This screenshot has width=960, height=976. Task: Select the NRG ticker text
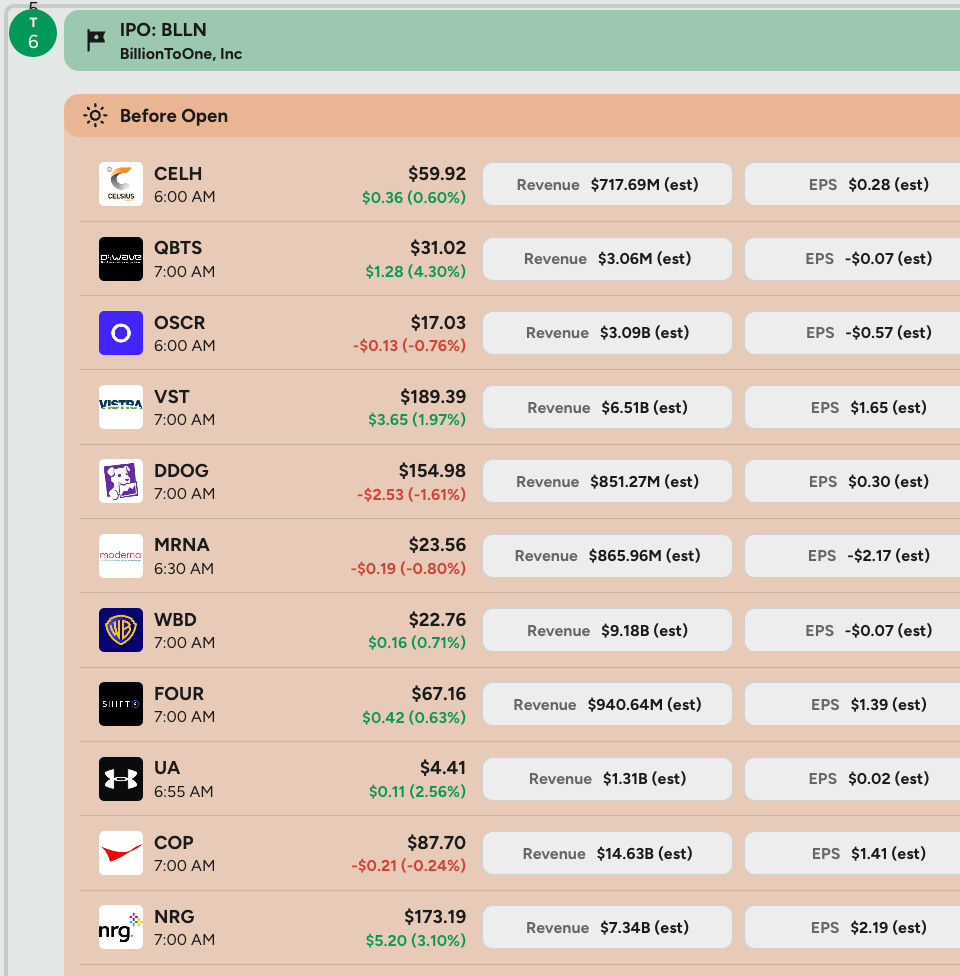[x=174, y=916]
